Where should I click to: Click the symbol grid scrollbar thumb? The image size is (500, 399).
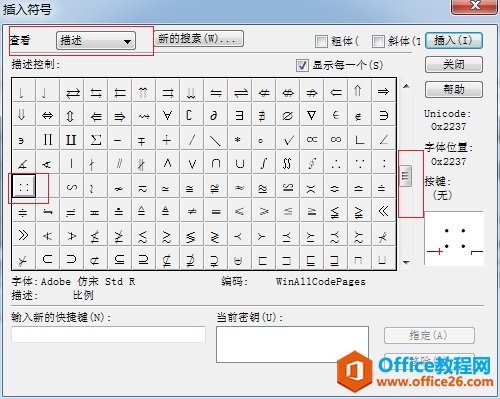(405, 175)
